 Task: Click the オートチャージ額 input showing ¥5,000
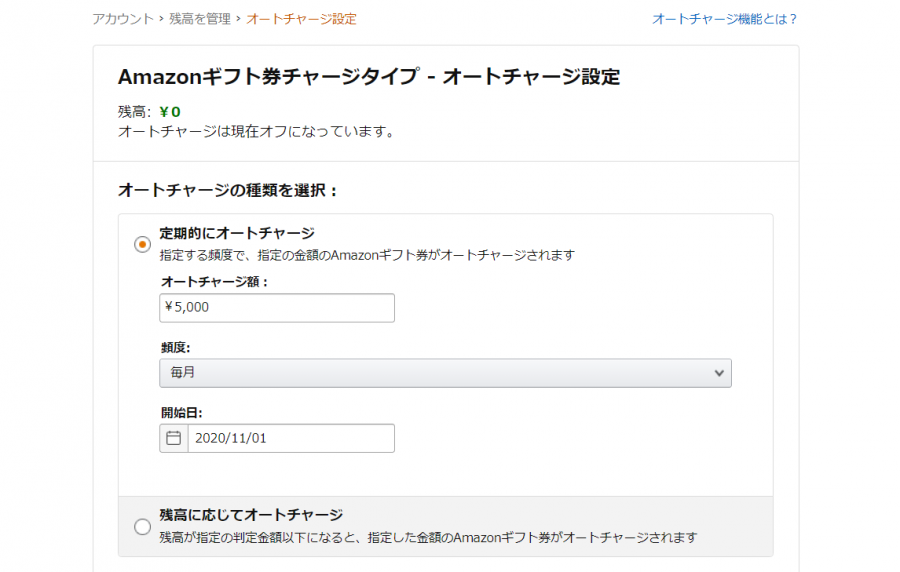click(277, 308)
